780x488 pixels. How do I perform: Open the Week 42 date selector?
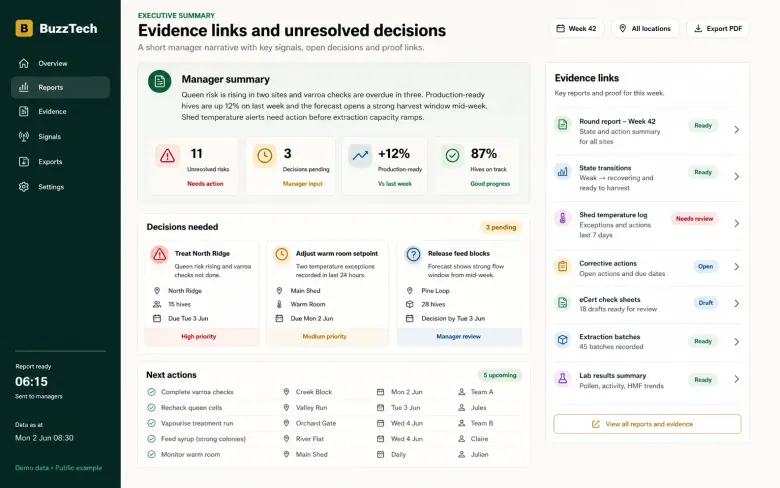click(x=576, y=28)
